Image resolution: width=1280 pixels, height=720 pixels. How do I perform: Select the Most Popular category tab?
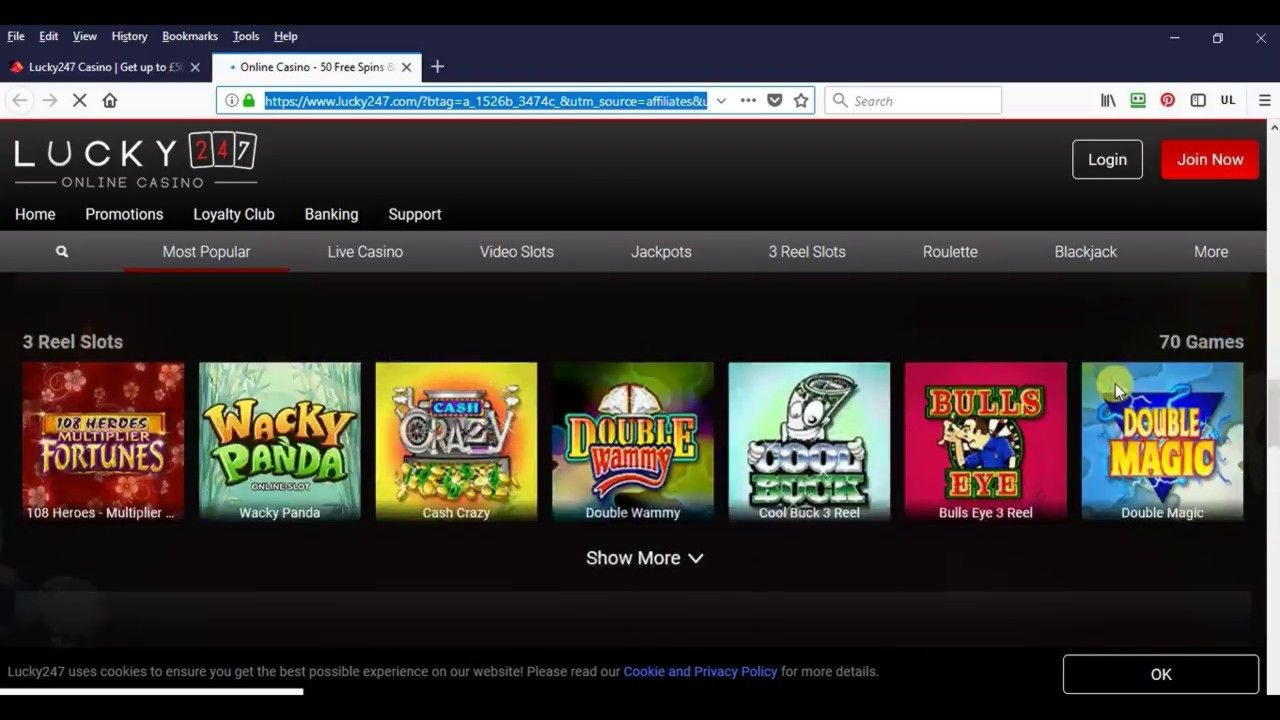click(x=206, y=252)
